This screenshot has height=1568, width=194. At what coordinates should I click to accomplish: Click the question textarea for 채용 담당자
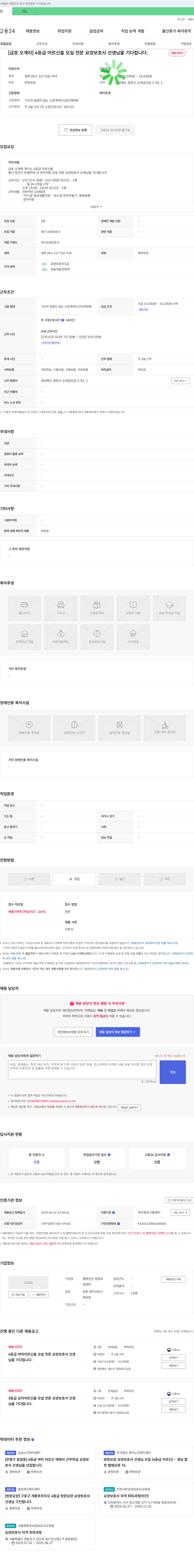click(x=82, y=1069)
